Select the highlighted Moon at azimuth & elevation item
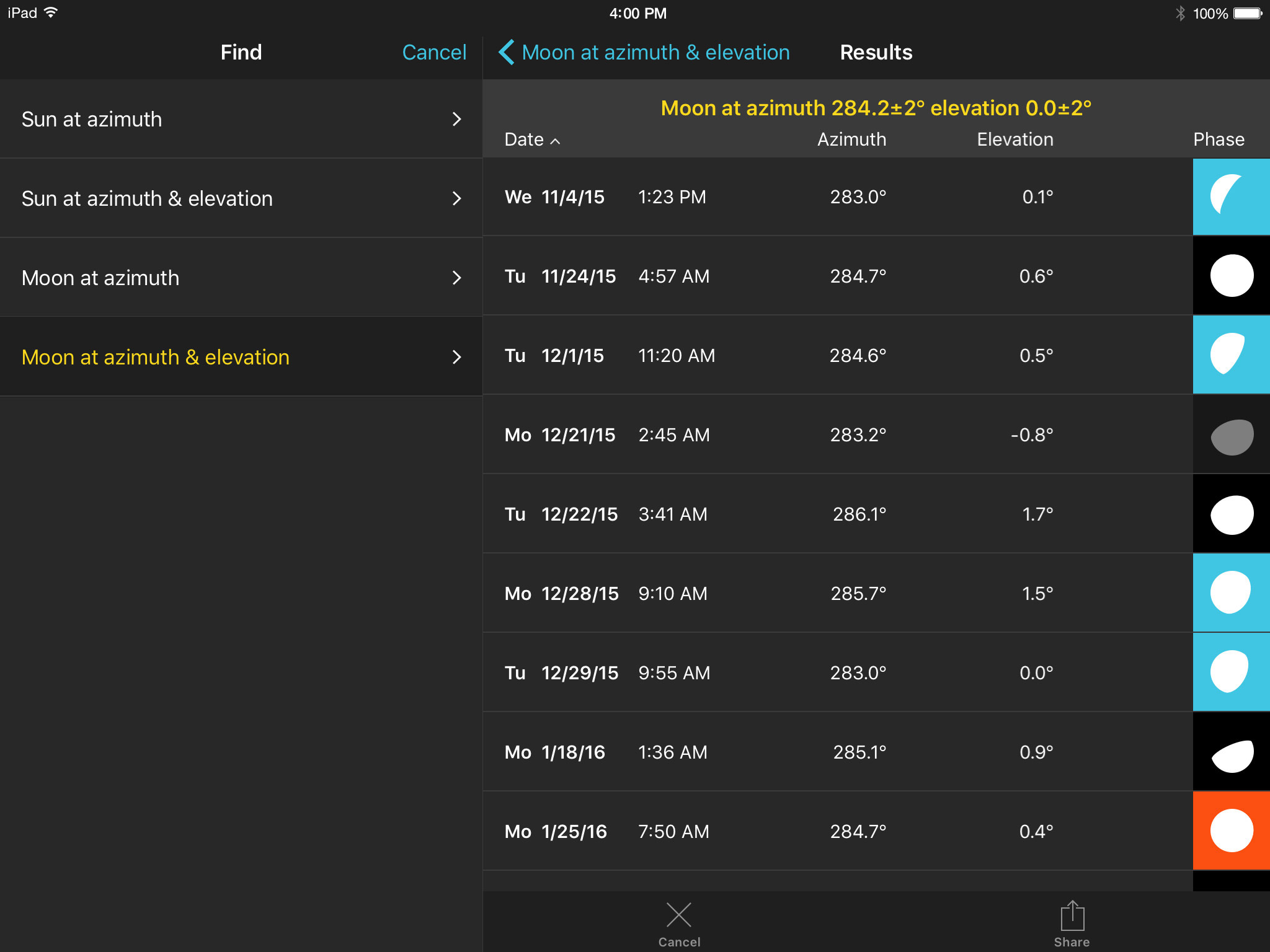The height and width of the screenshot is (952, 1270). pyautogui.click(x=241, y=357)
